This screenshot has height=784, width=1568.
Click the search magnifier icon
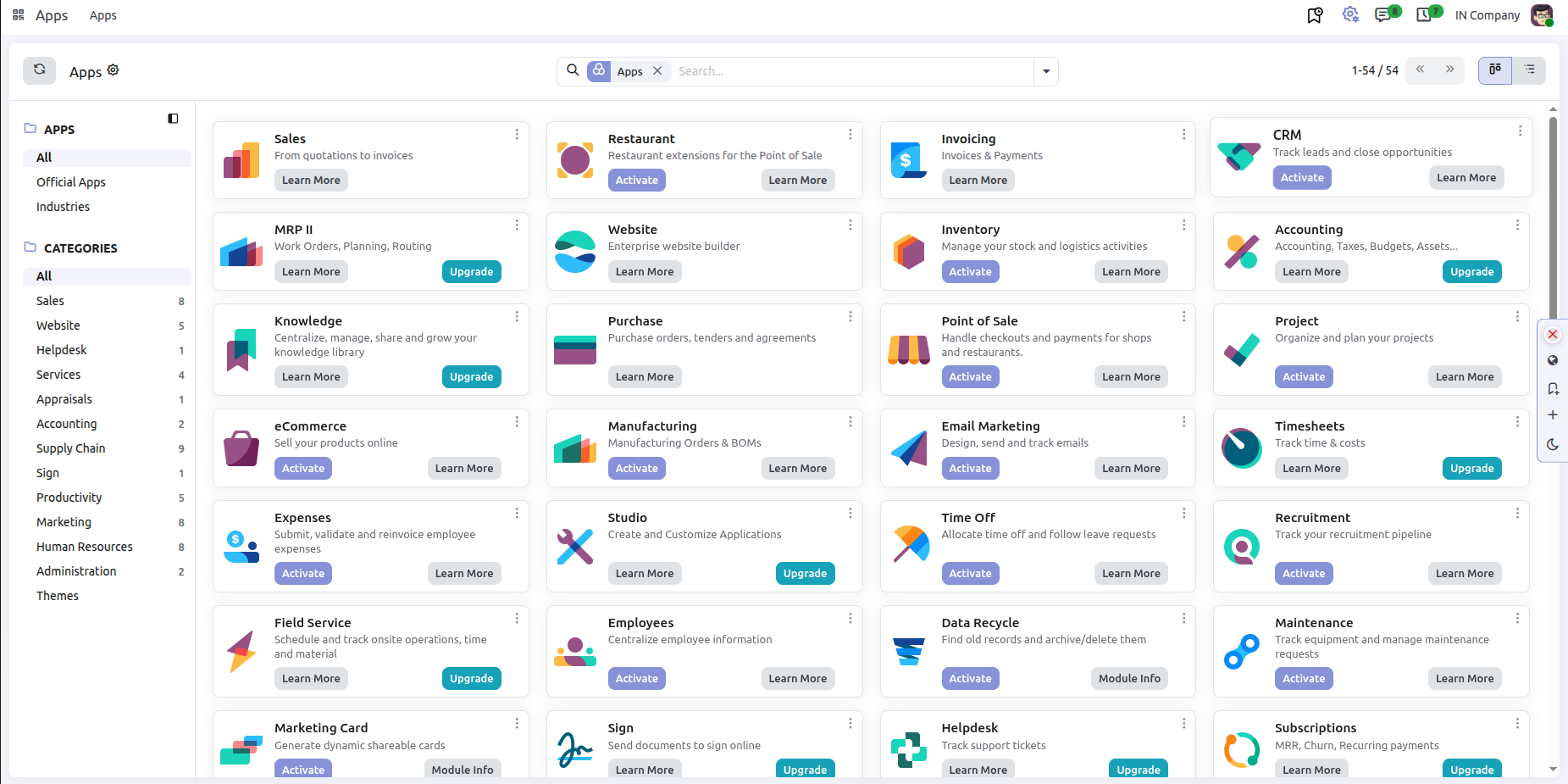(x=573, y=70)
